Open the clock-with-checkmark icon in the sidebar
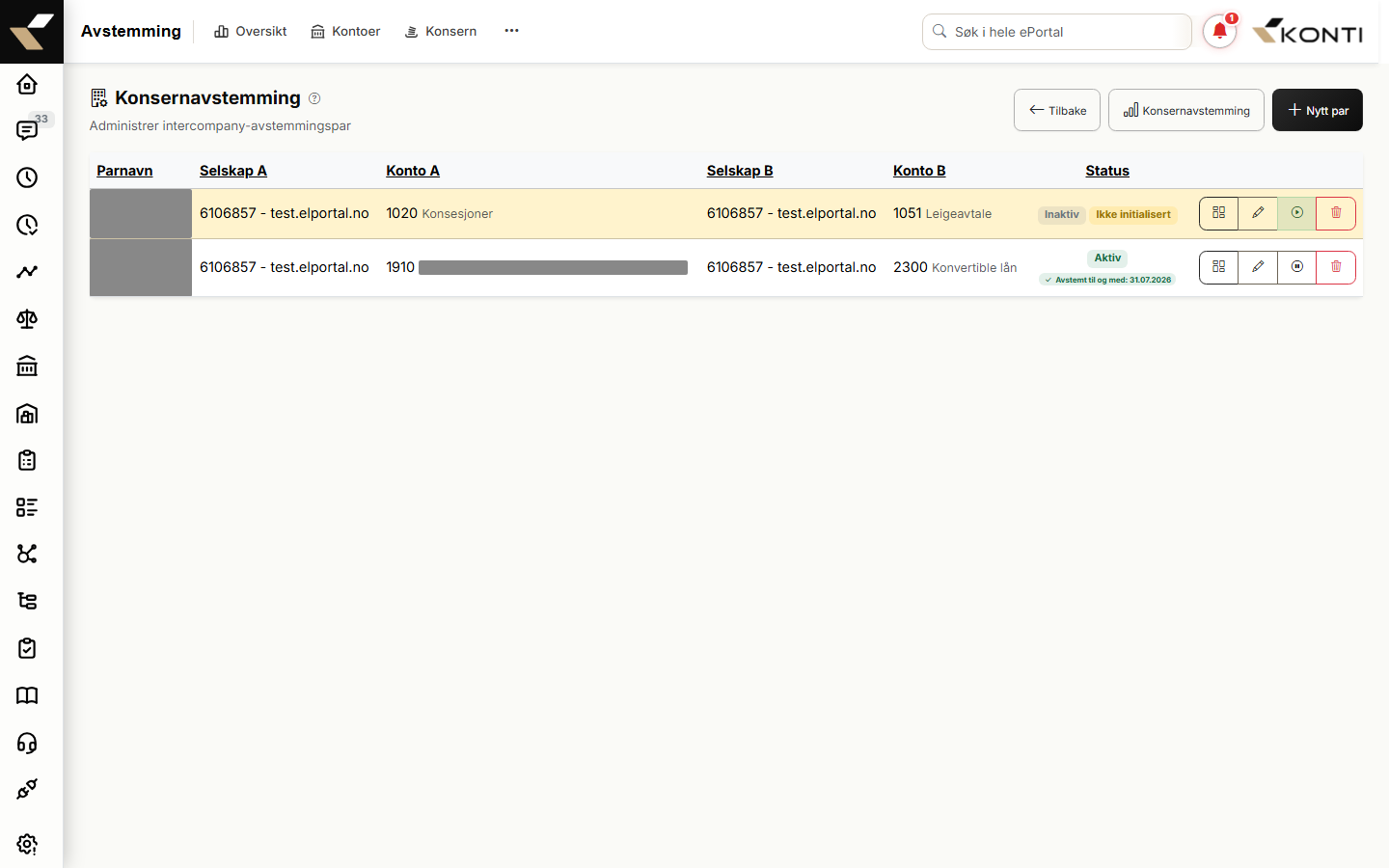The image size is (1389, 868). [x=27, y=225]
